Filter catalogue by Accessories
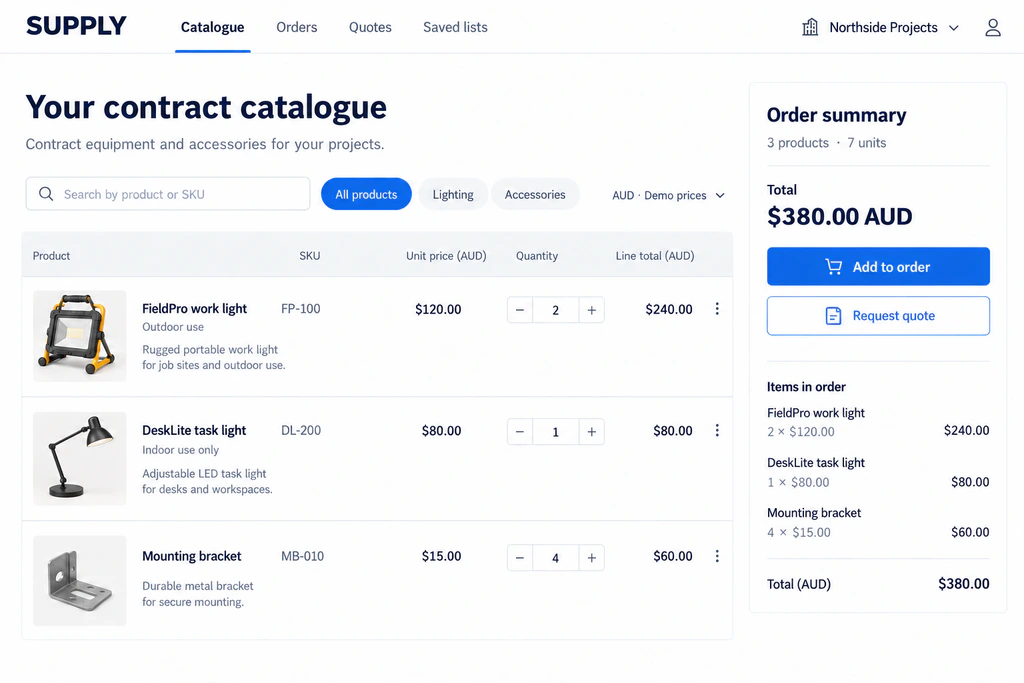Screen dimensions: 1024x683 [535, 194]
